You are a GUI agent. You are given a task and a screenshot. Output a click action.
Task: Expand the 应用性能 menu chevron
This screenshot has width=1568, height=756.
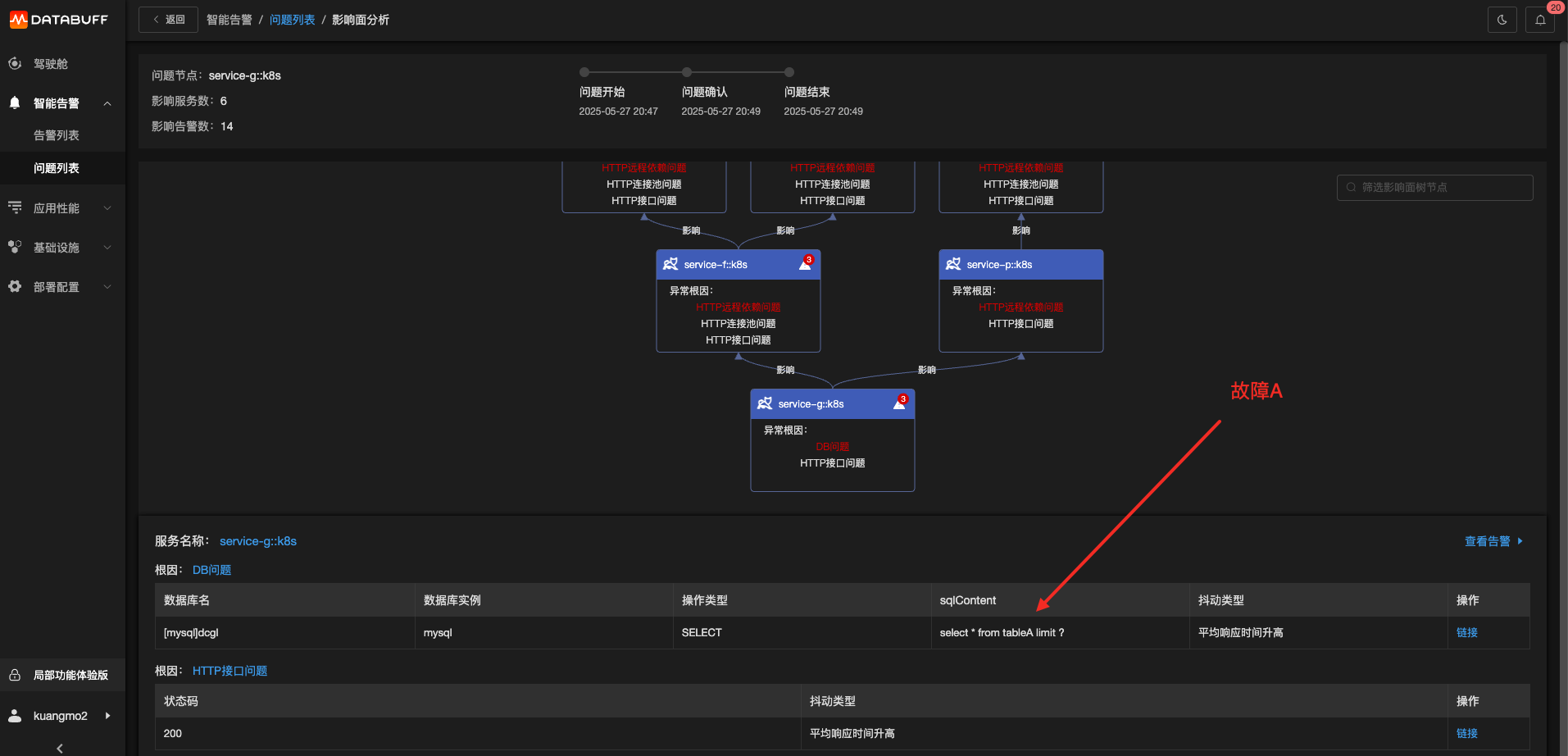[107, 208]
